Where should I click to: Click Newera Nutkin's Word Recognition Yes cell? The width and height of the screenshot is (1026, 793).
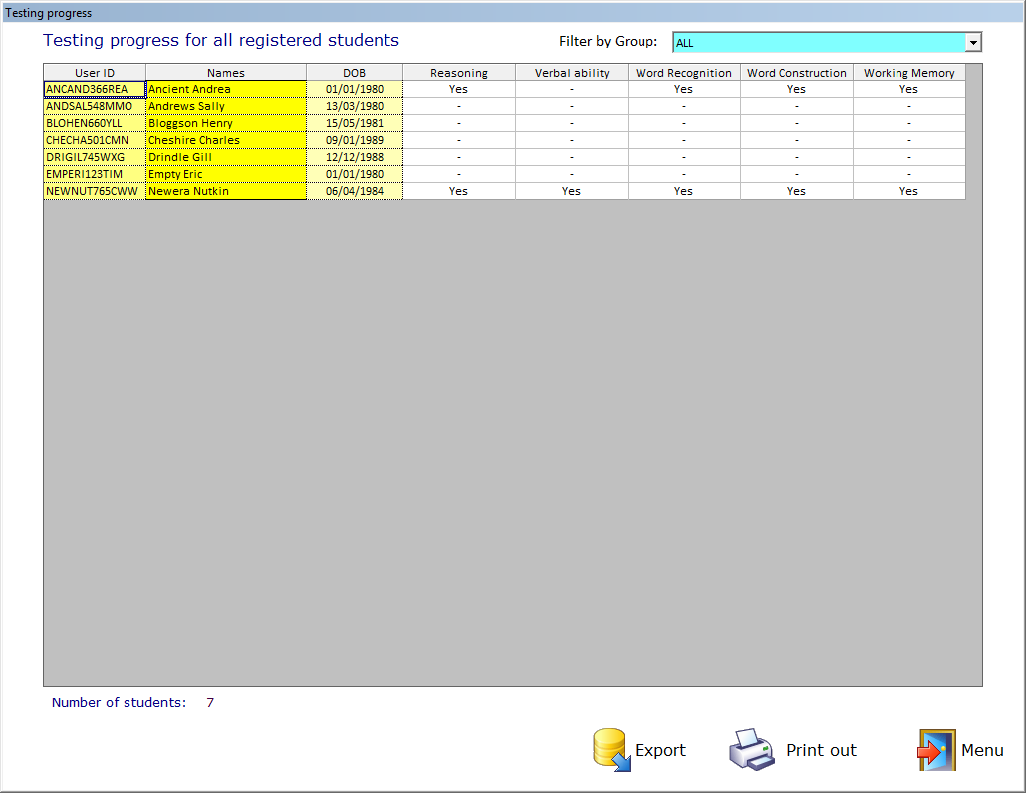(x=684, y=191)
